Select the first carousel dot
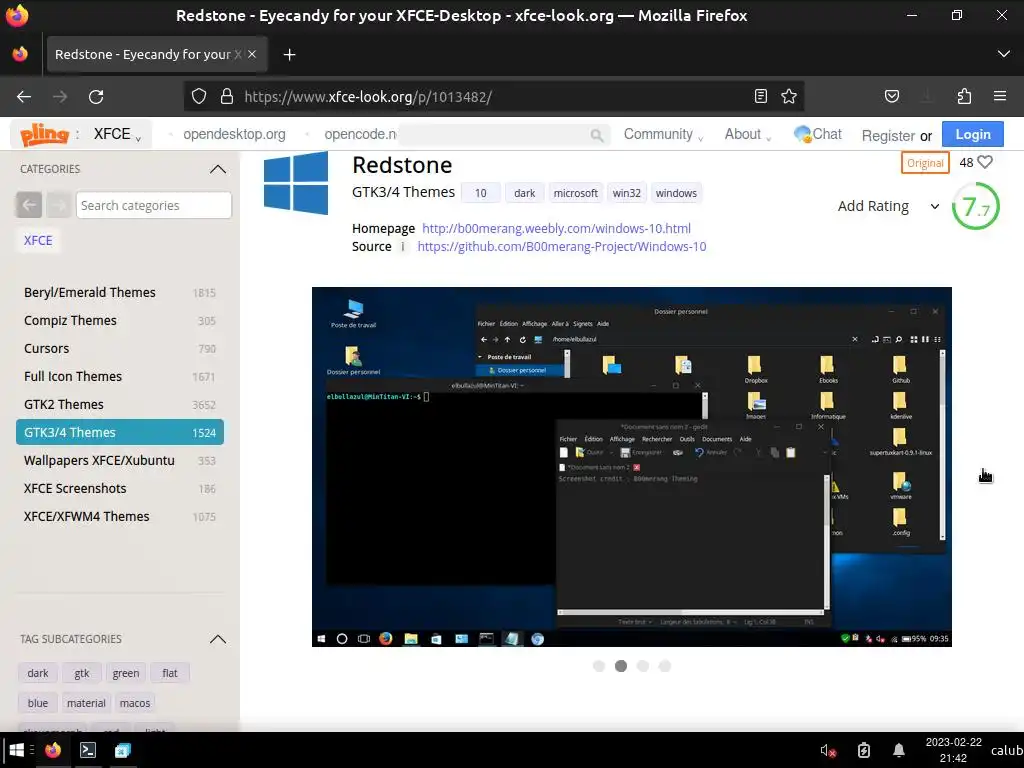This screenshot has width=1024, height=768. click(599, 666)
